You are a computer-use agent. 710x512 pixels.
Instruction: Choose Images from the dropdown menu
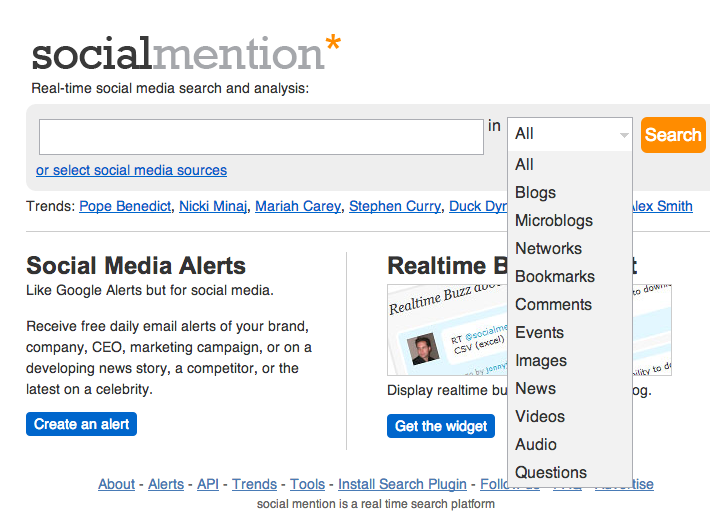tap(540, 361)
